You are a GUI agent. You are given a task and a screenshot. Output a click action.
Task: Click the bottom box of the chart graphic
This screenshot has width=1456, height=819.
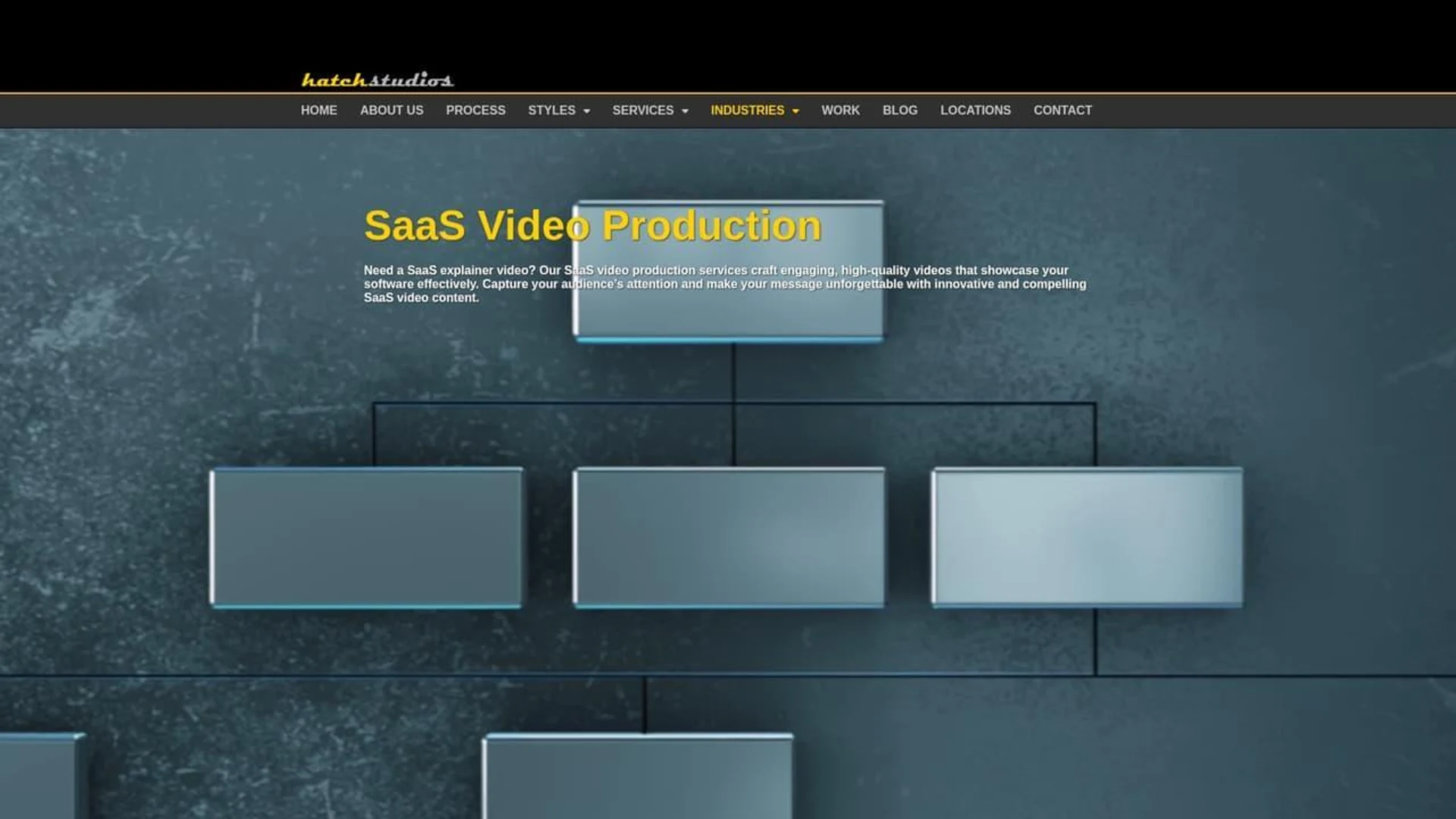pyautogui.click(x=638, y=776)
